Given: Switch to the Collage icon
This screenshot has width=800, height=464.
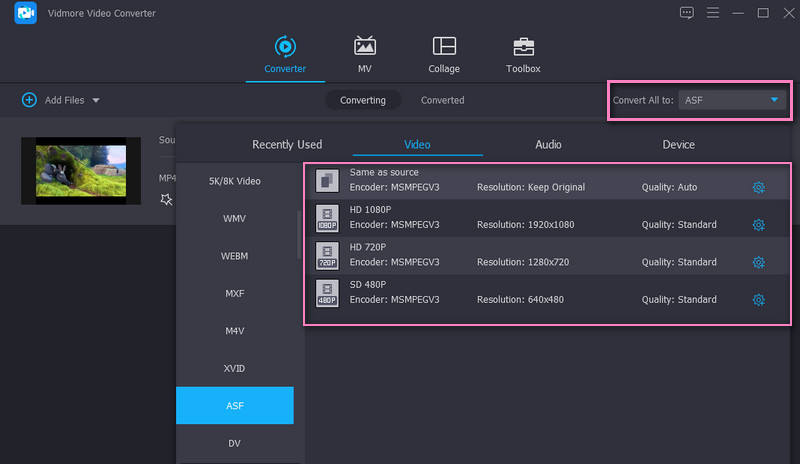Looking at the screenshot, I should click(x=444, y=47).
